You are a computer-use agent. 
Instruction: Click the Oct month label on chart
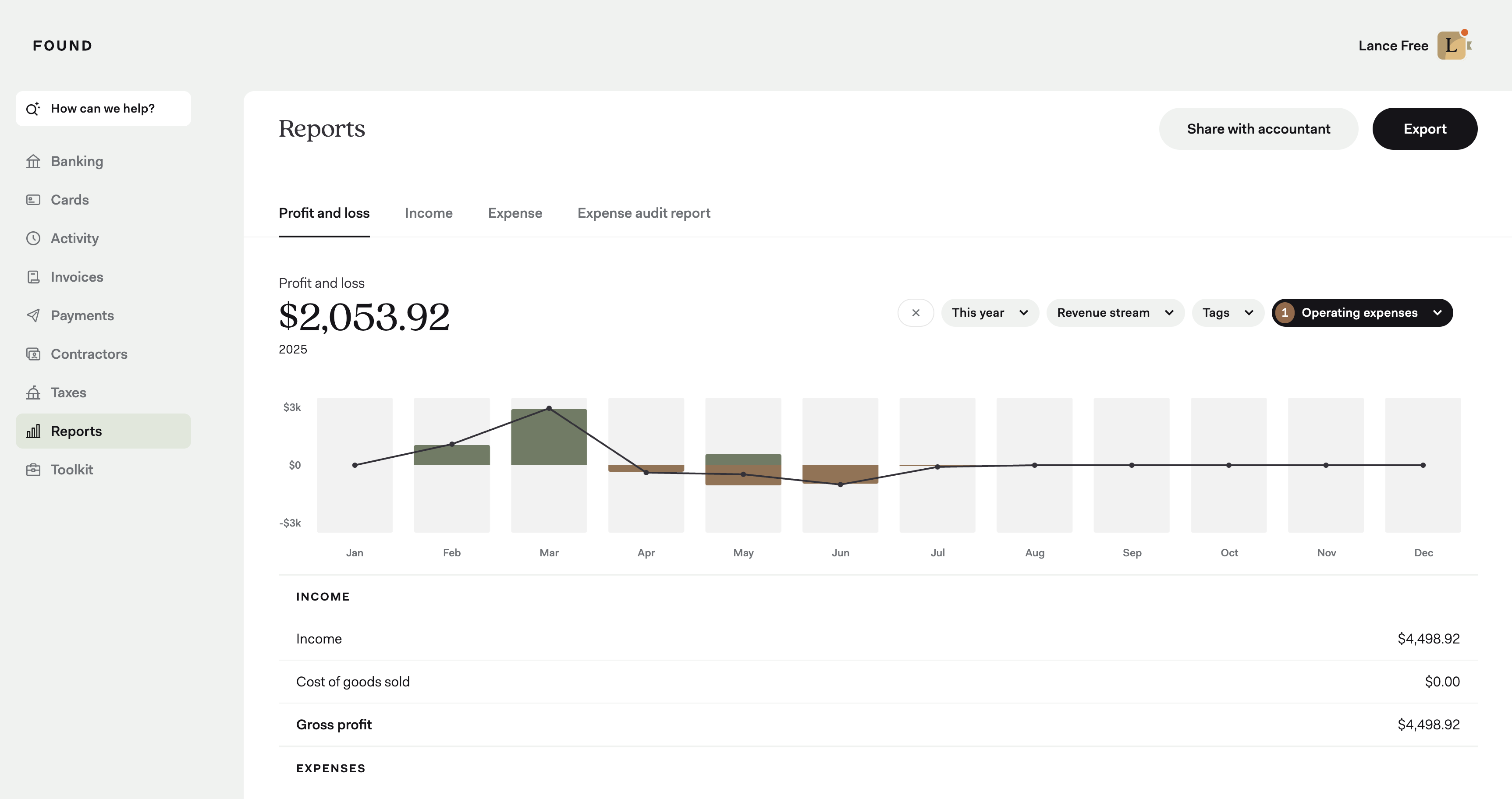pos(1229,553)
